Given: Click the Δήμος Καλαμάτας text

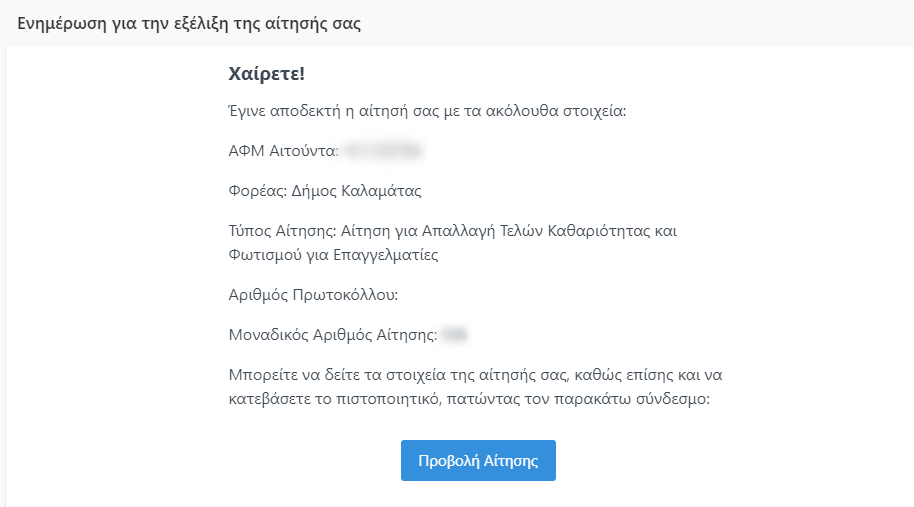Looking at the screenshot, I should (x=356, y=191).
